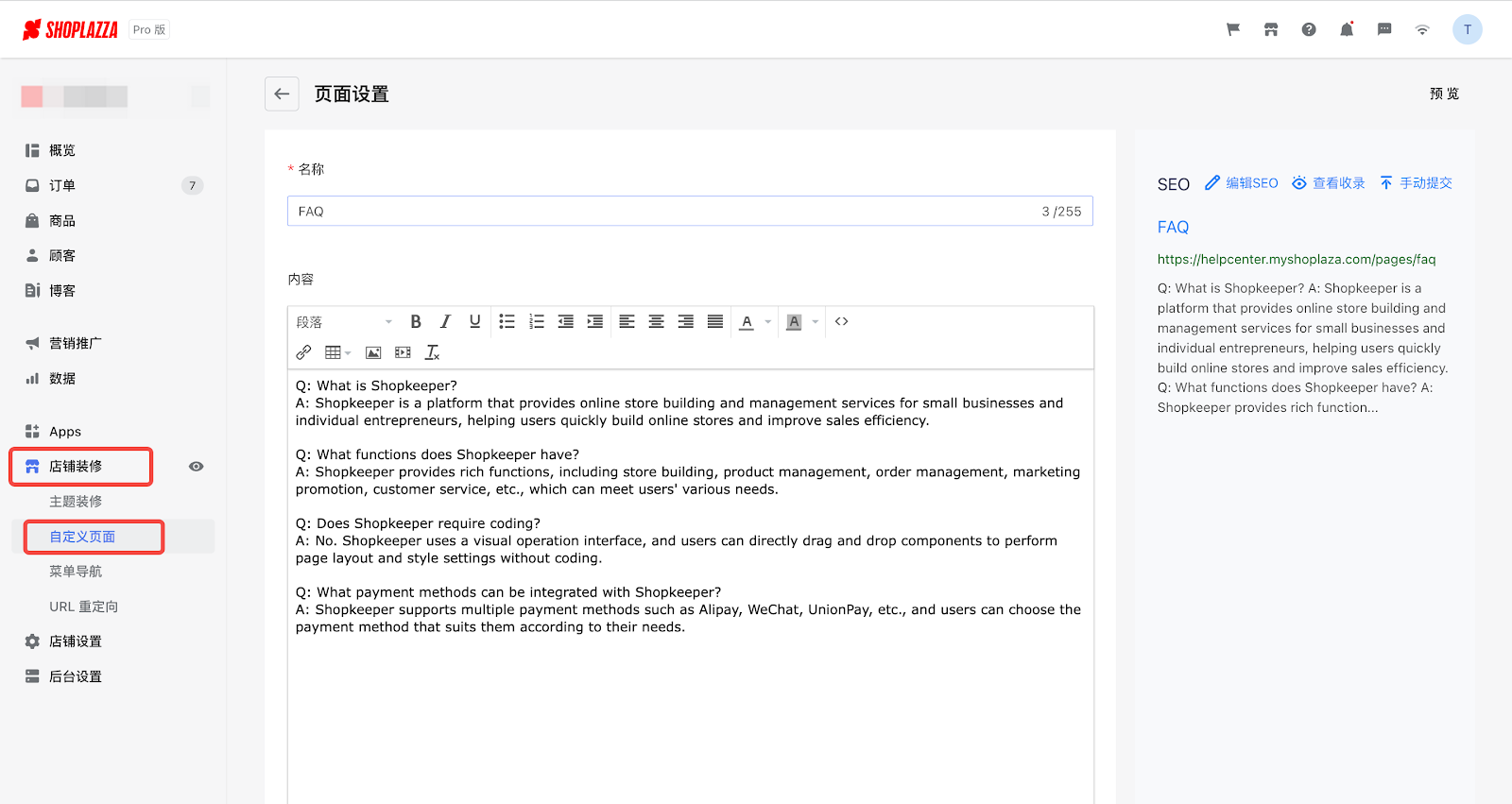Image resolution: width=1512 pixels, height=804 pixels.
Task: Center align the text
Action: tap(656, 322)
